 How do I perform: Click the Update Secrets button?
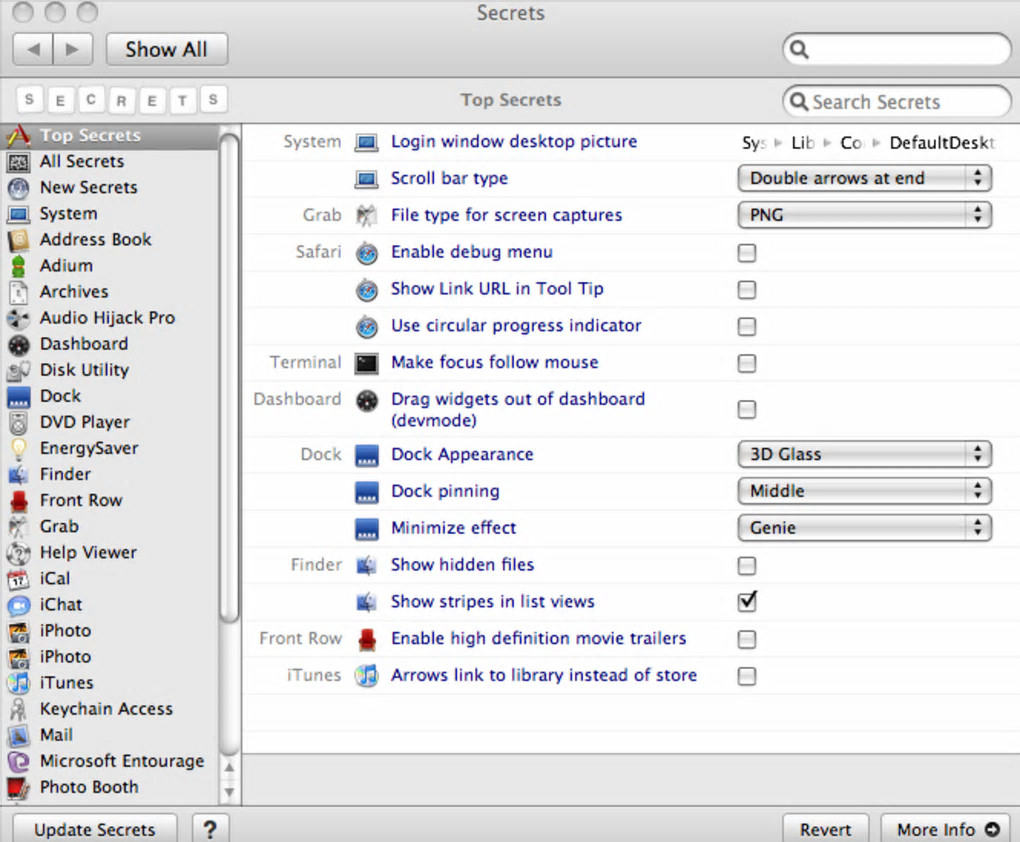tap(95, 829)
